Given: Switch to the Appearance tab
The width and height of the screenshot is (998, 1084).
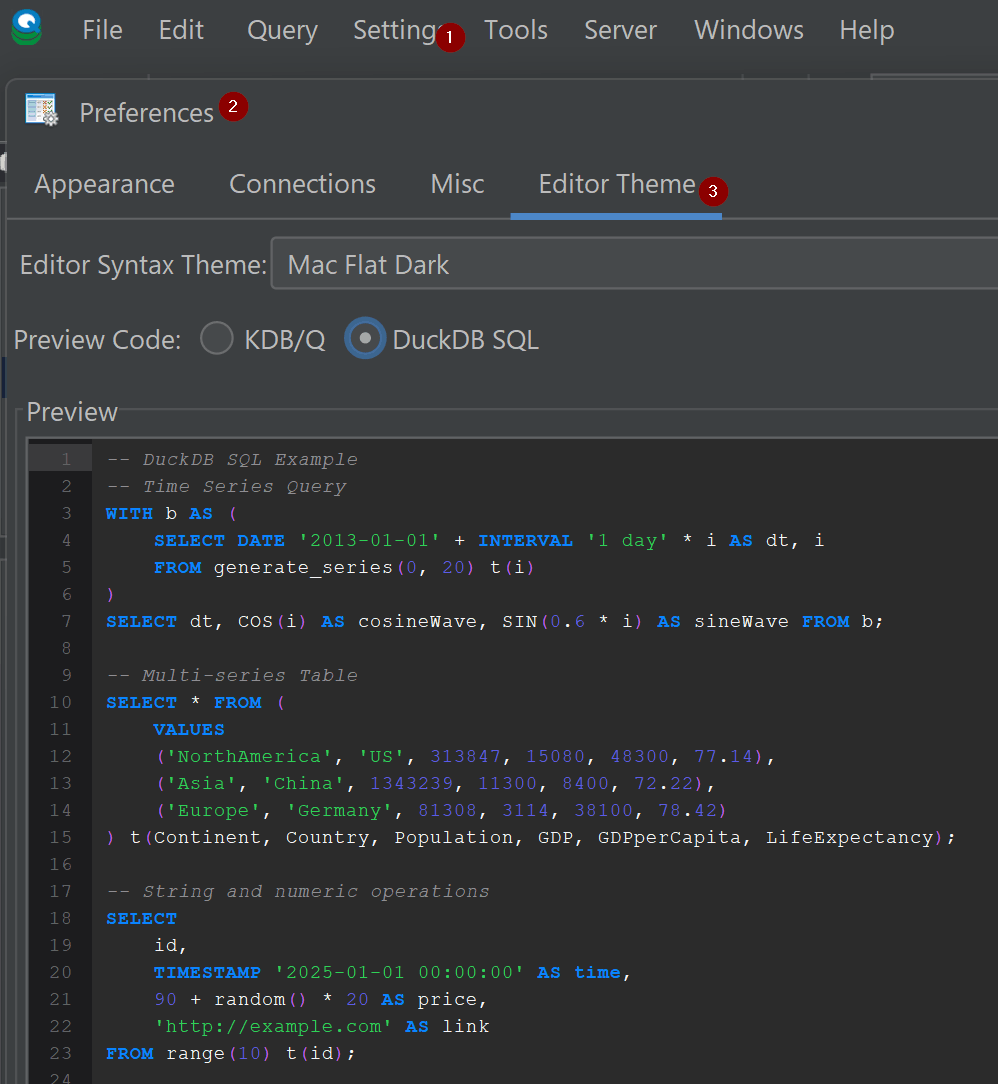Looking at the screenshot, I should (104, 184).
